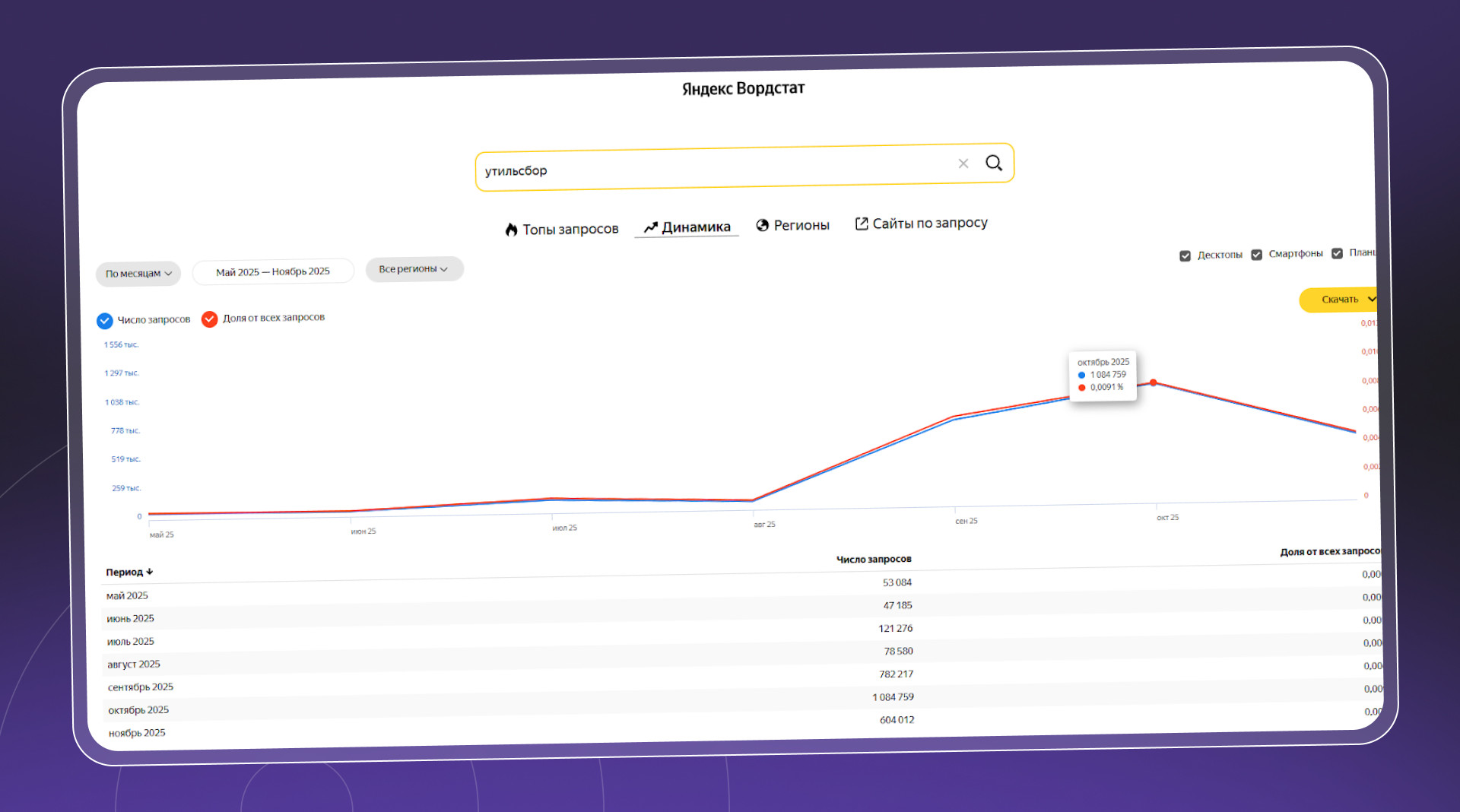
Task: Click the Яндекс Вордстат logo link
Action: coord(743,88)
